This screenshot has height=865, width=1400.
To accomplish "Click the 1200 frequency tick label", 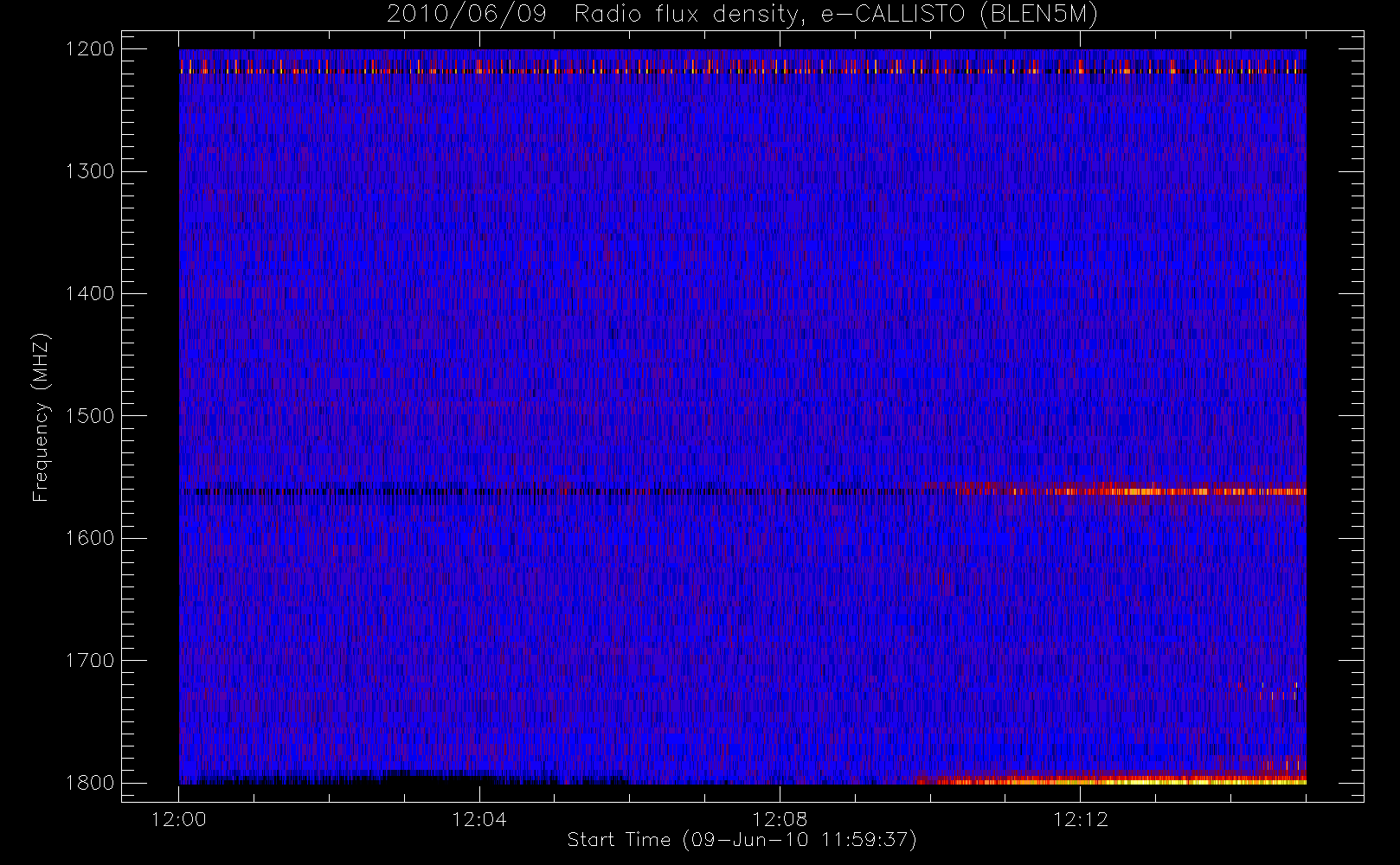I will coord(90,49).
